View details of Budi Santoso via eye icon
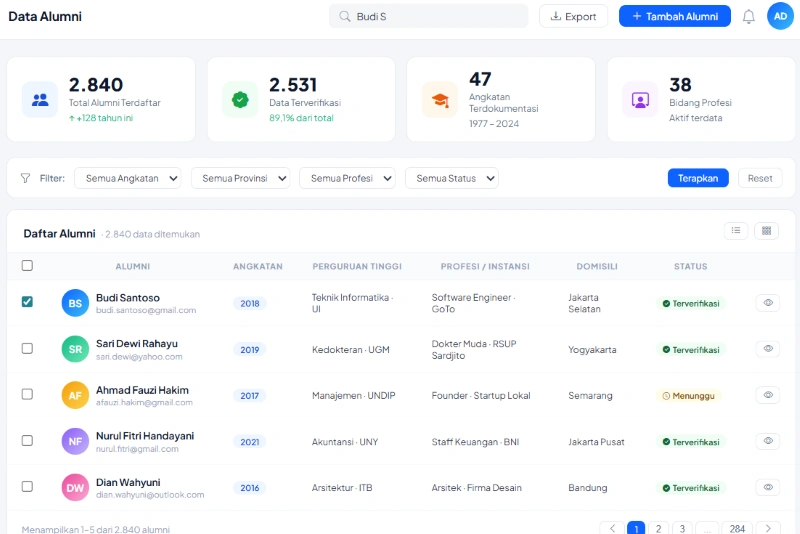This screenshot has height=534, width=800. [767, 303]
